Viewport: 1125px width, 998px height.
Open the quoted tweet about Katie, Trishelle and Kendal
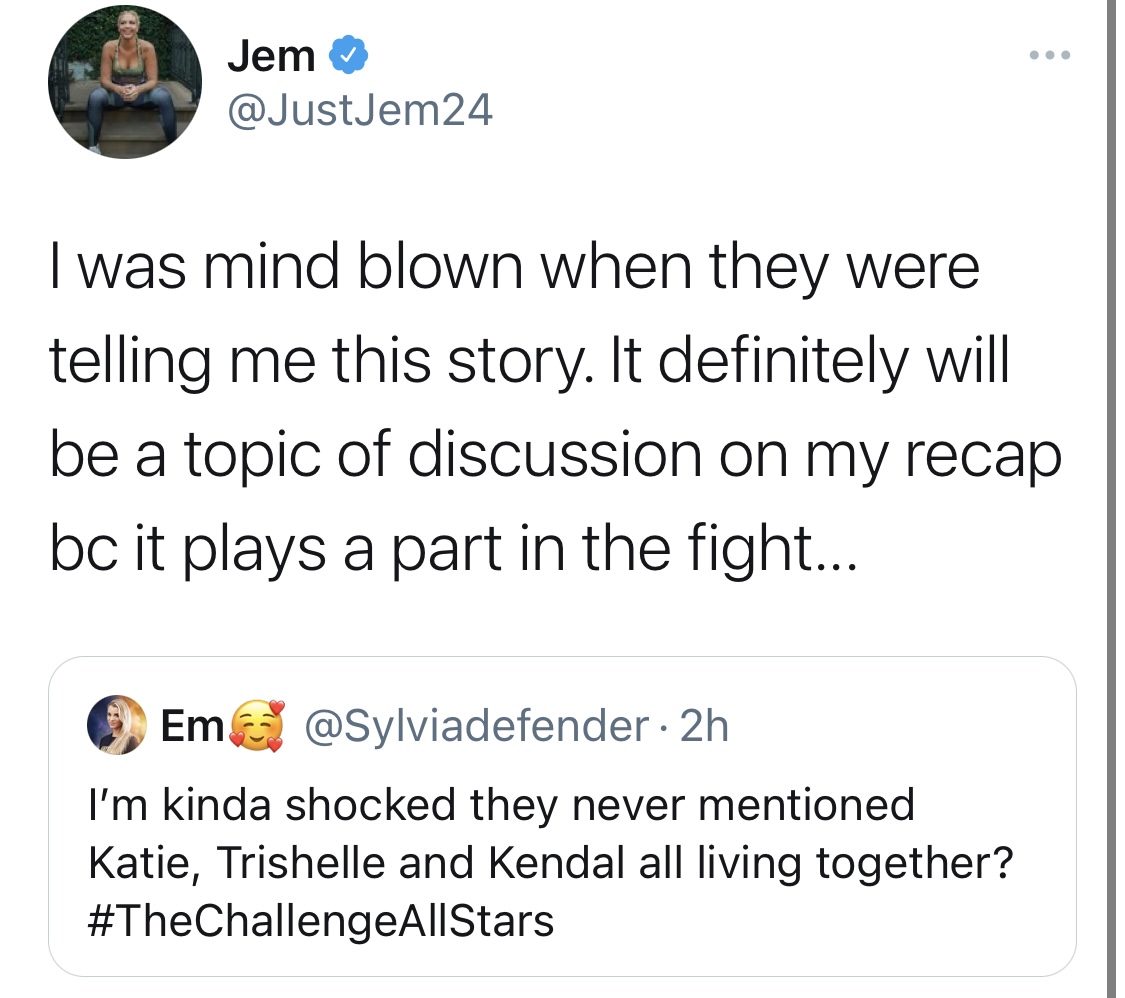tap(562, 816)
